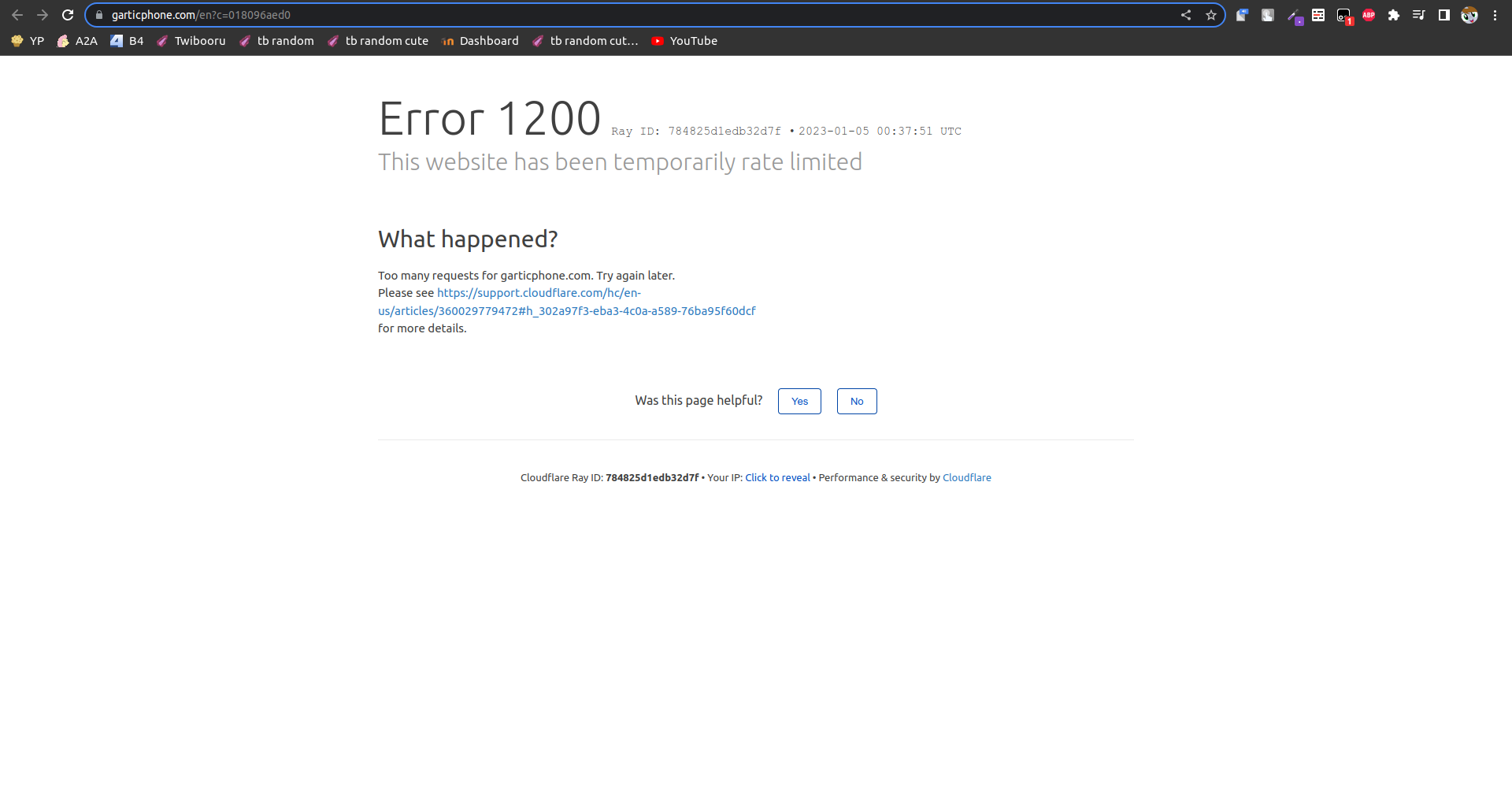Screen dimensions: 1512x786
Task: Reload the current page
Action: point(68,15)
